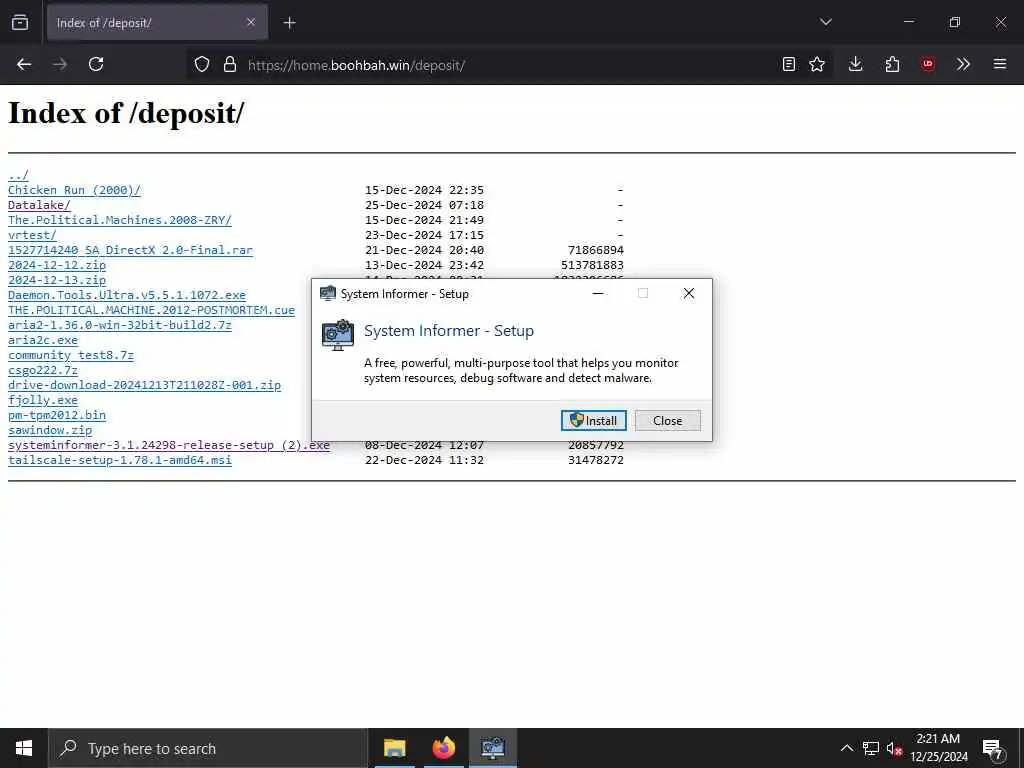
Task: Open Chicken Run (2000)/ folder link
Action: coord(74,190)
